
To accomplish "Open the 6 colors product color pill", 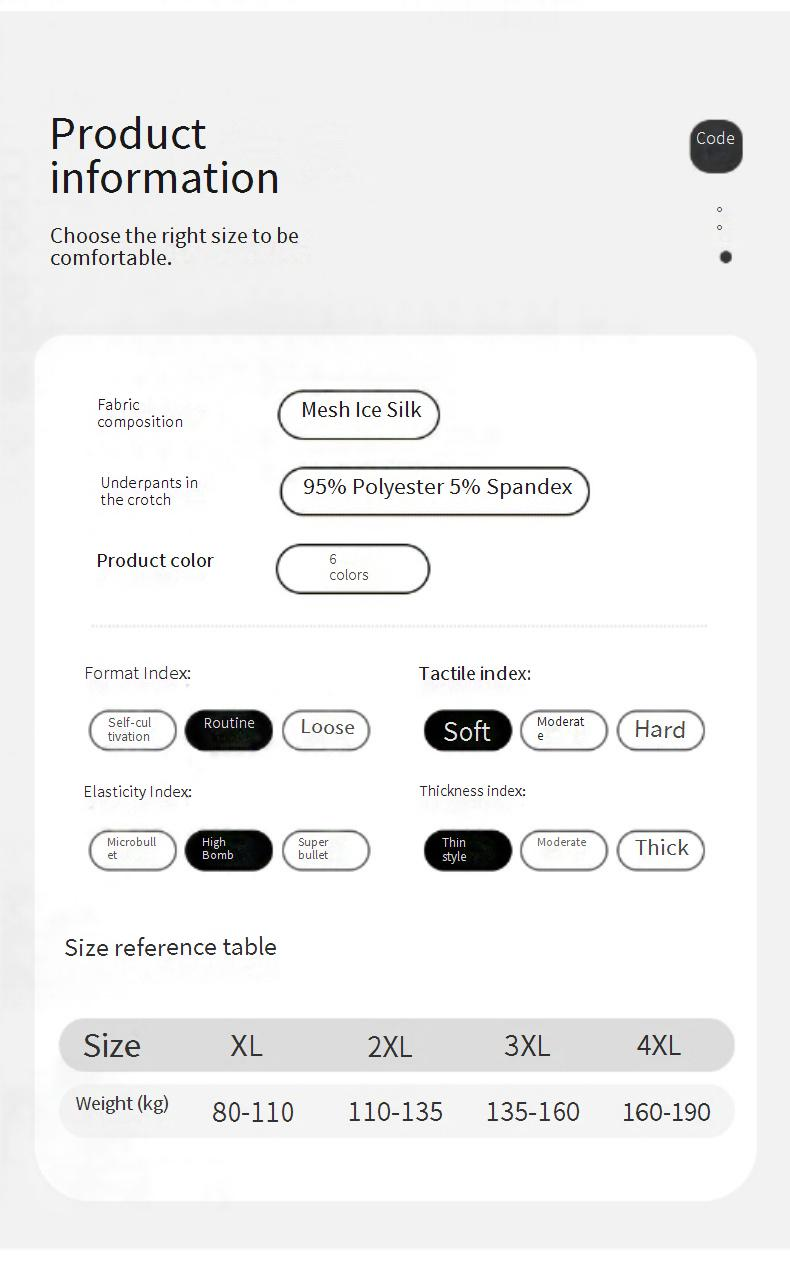I will (353, 568).
